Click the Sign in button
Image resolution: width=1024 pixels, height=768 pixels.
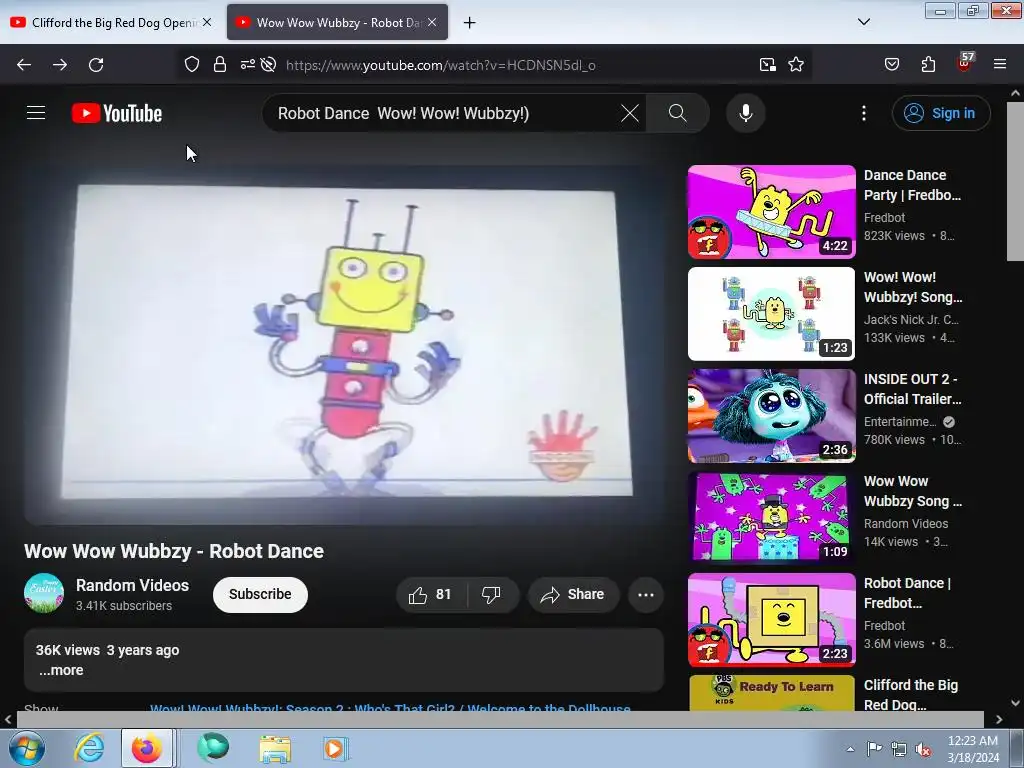pos(941,113)
